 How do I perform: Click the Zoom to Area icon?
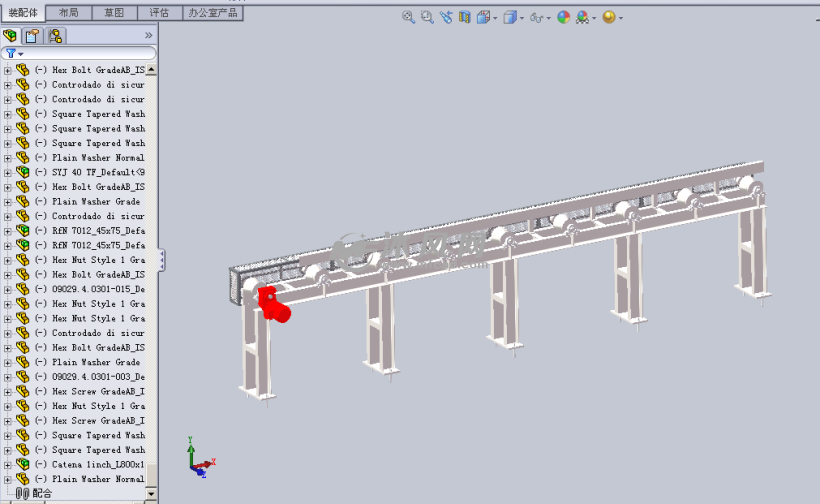tap(427, 17)
